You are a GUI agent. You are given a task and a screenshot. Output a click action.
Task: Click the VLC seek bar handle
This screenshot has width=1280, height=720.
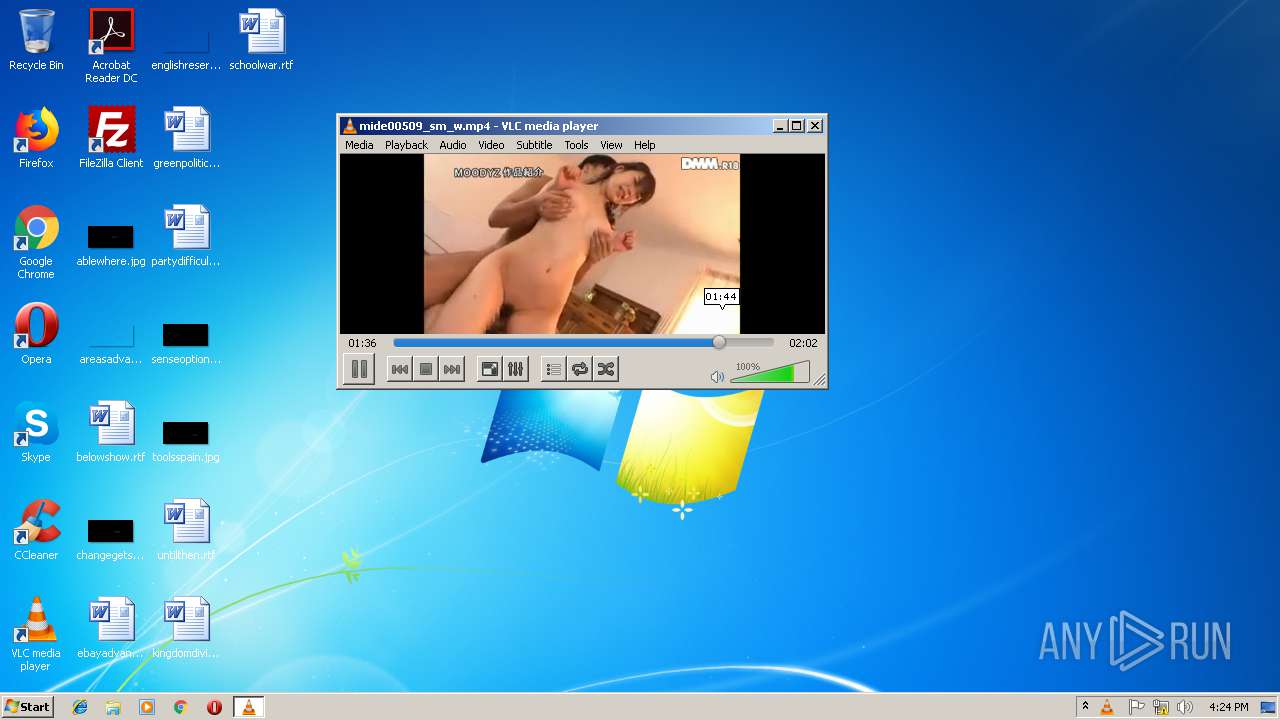(x=719, y=342)
